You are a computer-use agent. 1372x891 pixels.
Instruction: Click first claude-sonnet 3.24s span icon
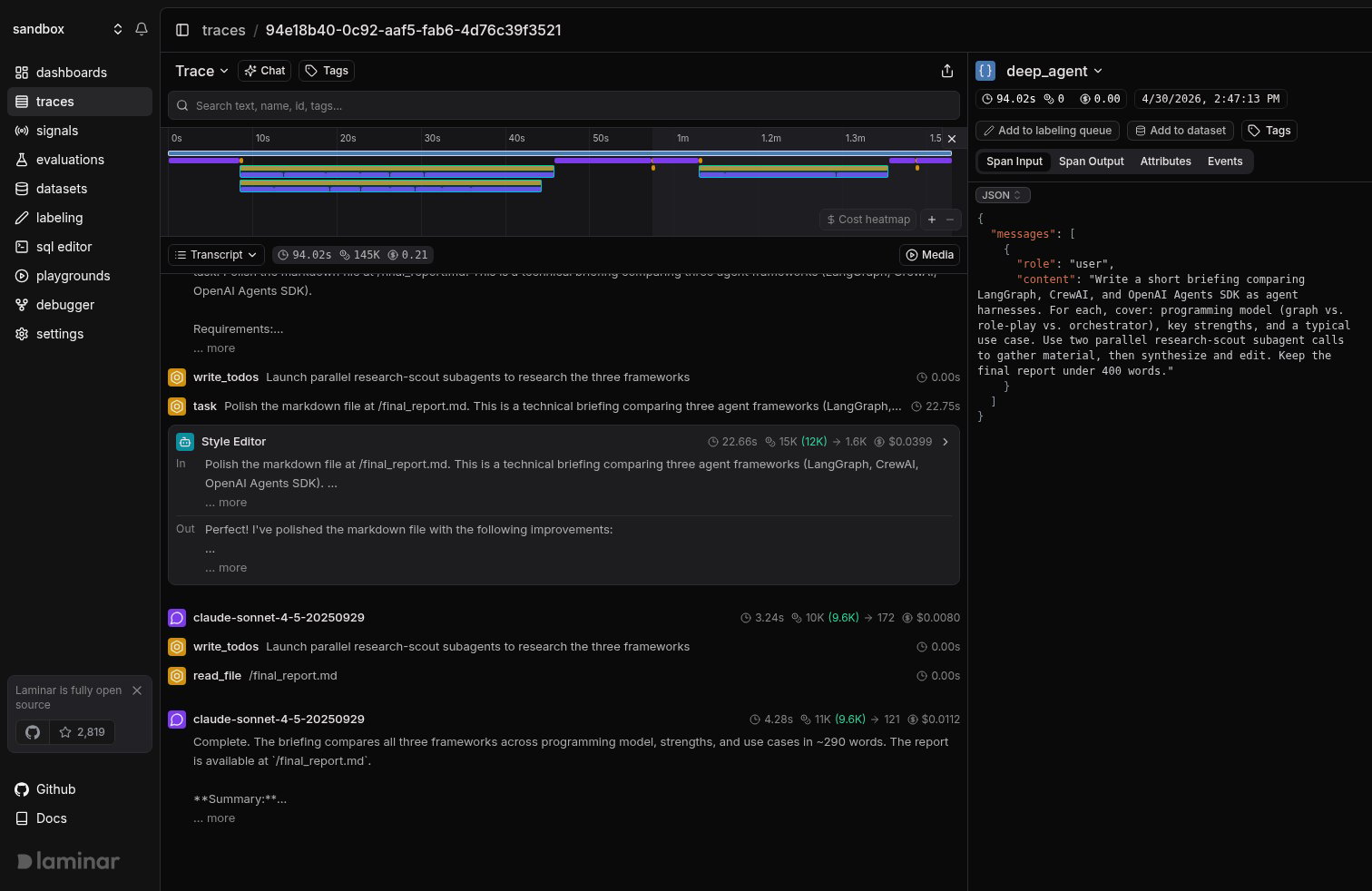177,618
